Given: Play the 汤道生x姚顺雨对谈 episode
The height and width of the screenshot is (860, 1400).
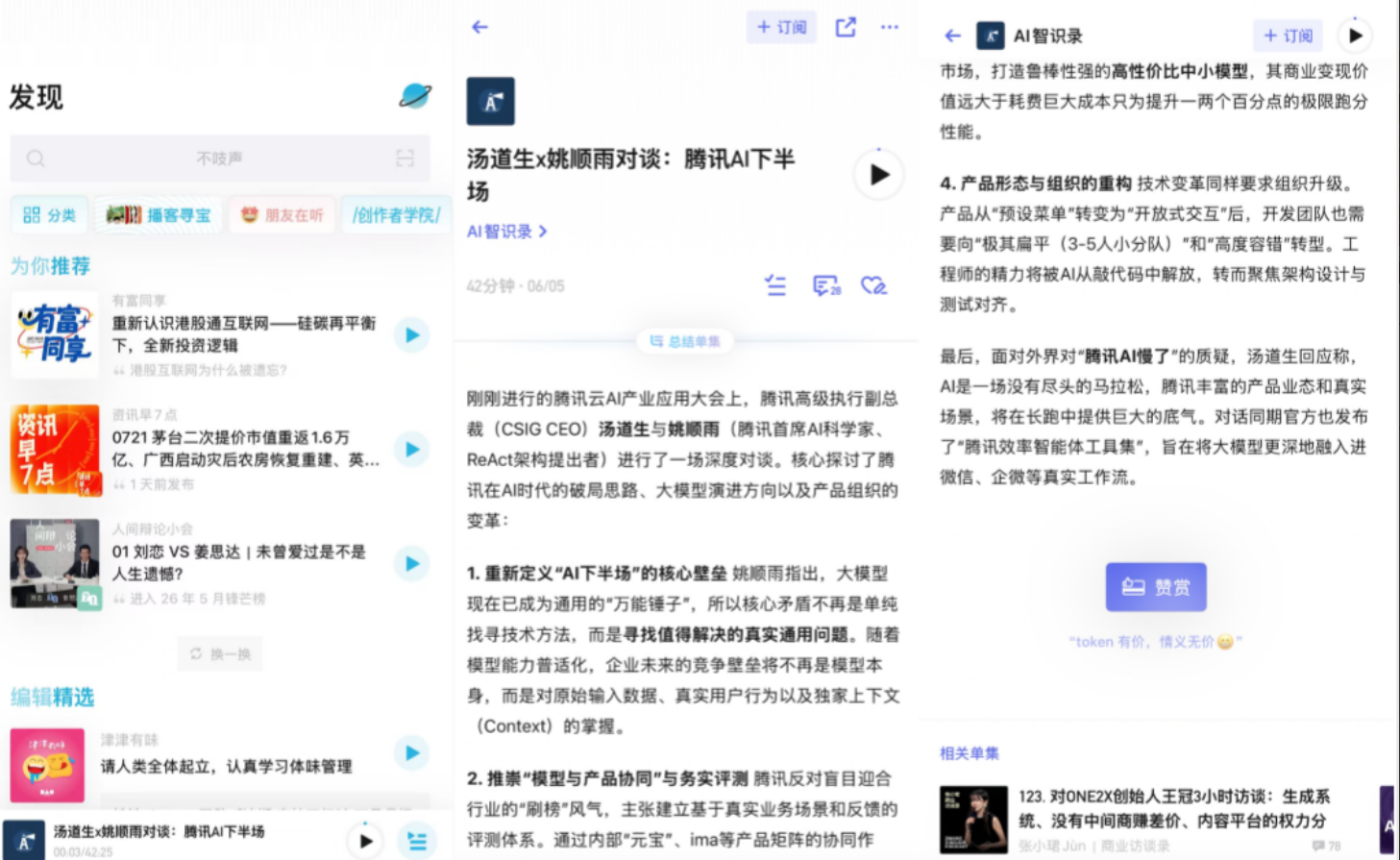Looking at the screenshot, I should click(x=879, y=175).
